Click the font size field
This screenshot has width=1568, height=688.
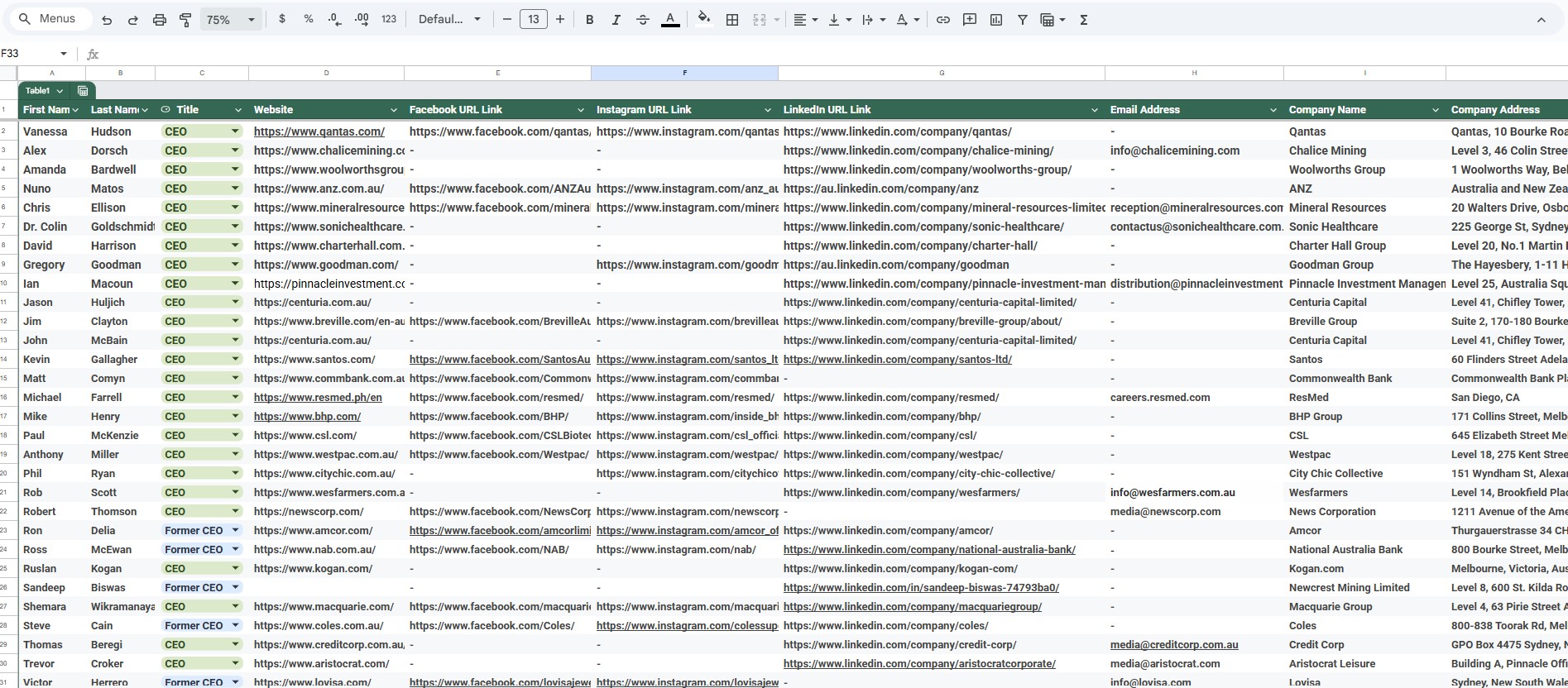(534, 19)
